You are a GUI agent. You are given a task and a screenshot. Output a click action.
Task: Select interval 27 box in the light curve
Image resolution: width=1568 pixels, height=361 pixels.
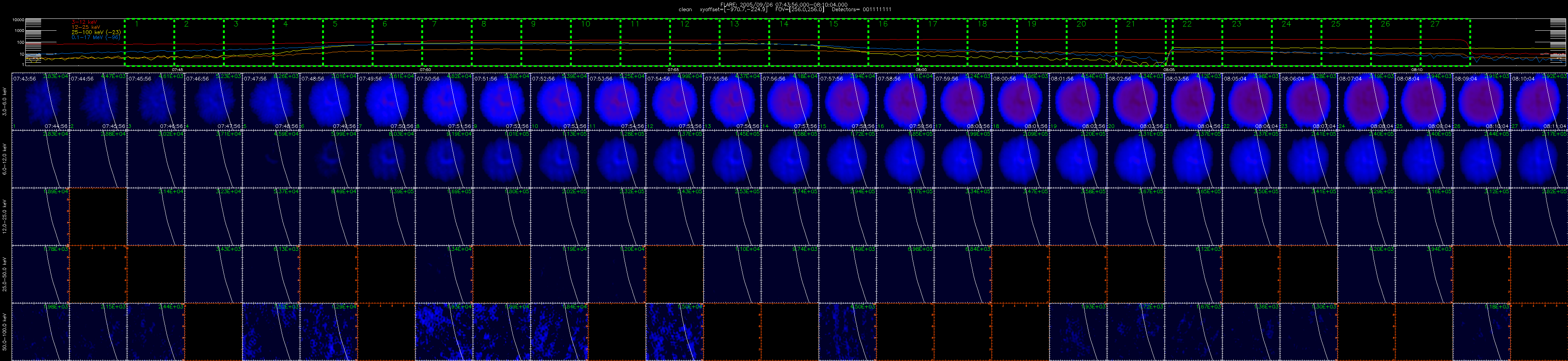[x=1446, y=42]
